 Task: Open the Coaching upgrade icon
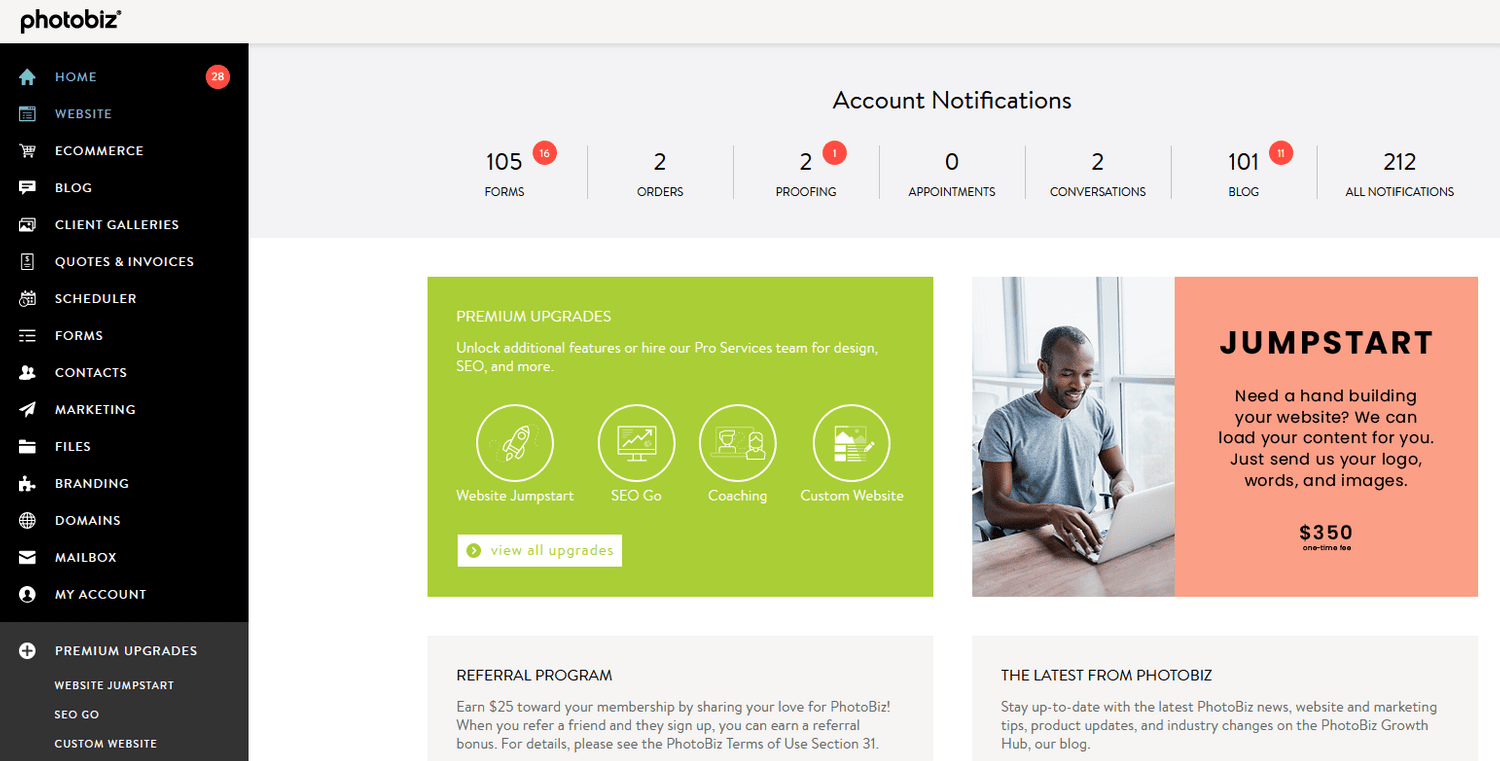[x=738, y=442]
